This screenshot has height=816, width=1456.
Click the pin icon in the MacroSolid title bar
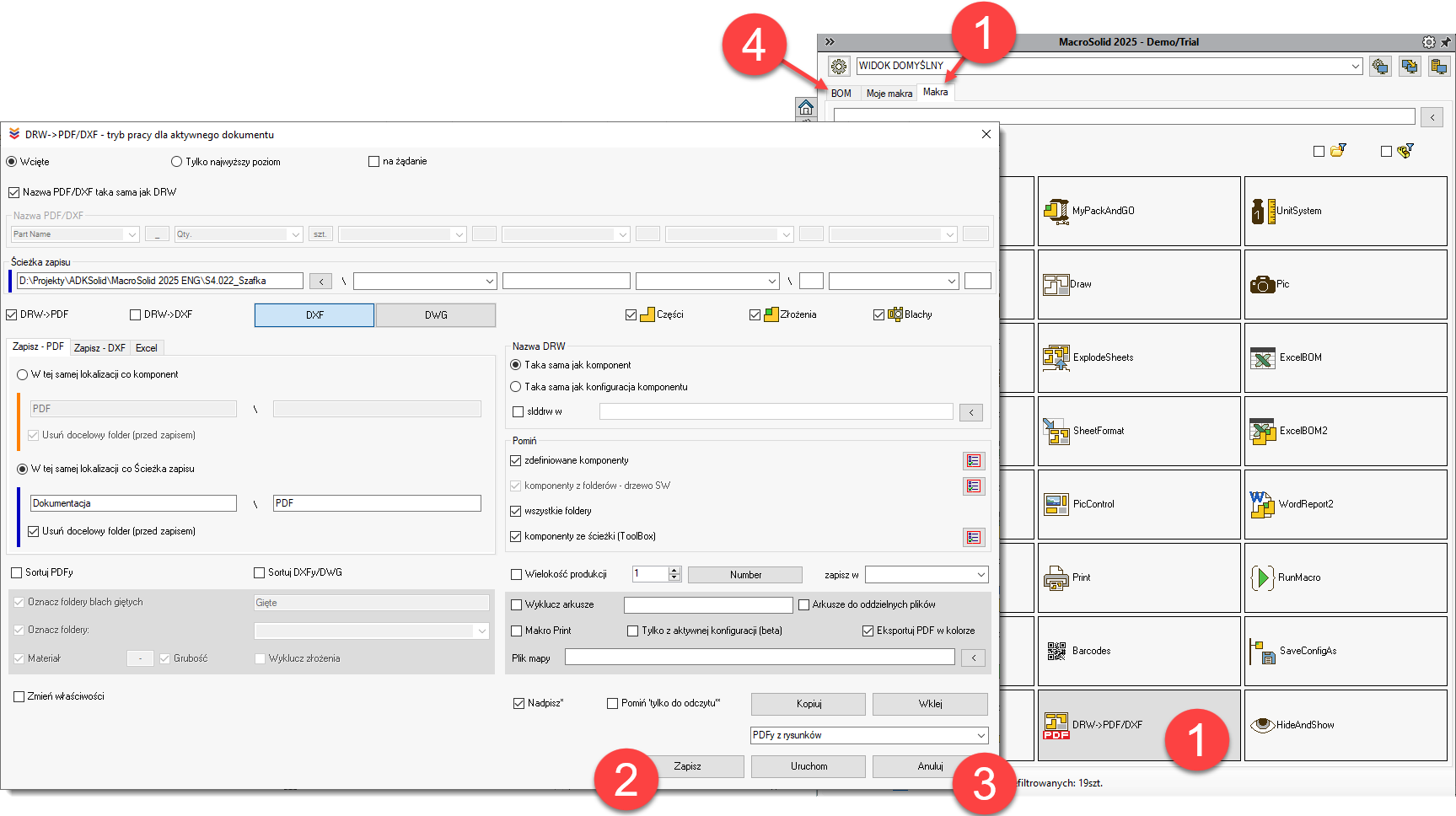coord(1446,41)
